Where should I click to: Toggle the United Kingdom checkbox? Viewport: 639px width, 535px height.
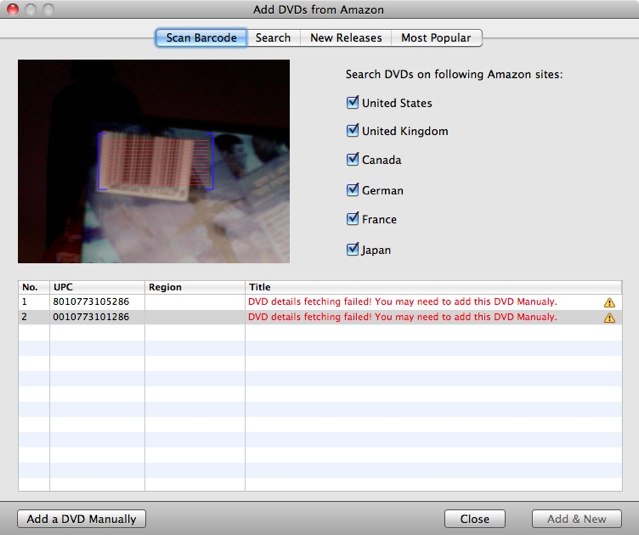pos(353,130)
